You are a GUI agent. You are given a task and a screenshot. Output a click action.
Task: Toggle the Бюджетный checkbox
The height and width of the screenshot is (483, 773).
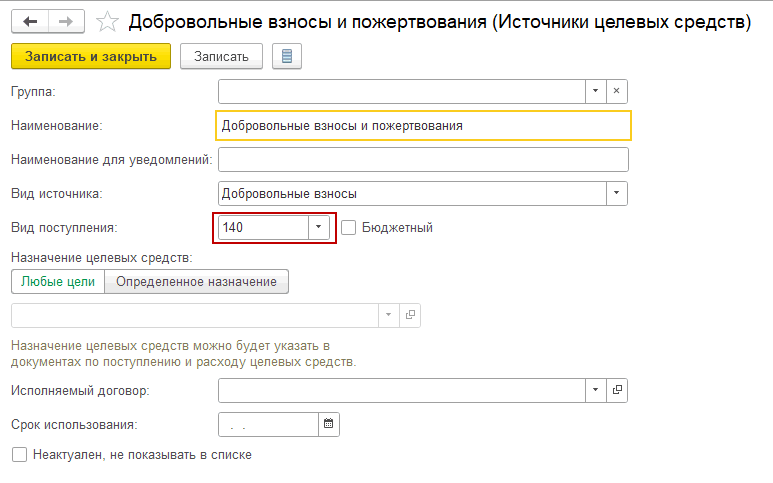pyautogui.click(x=349, y=228)
